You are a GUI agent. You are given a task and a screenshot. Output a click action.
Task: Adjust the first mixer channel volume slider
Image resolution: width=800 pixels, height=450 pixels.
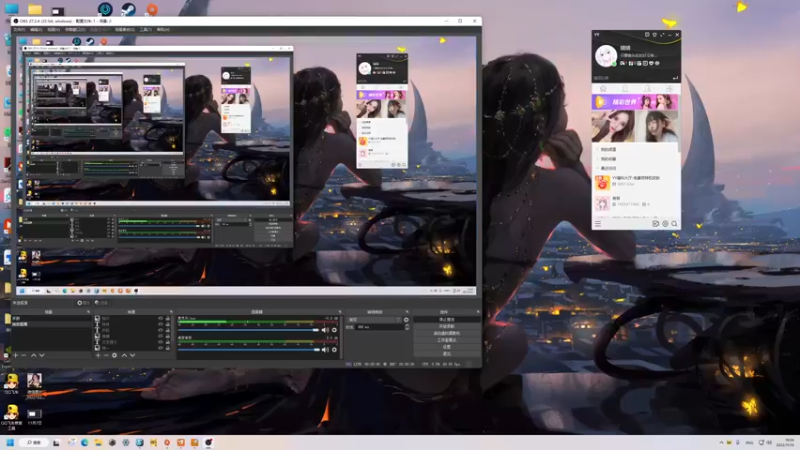pyautogui.click(x=248, y=330)
